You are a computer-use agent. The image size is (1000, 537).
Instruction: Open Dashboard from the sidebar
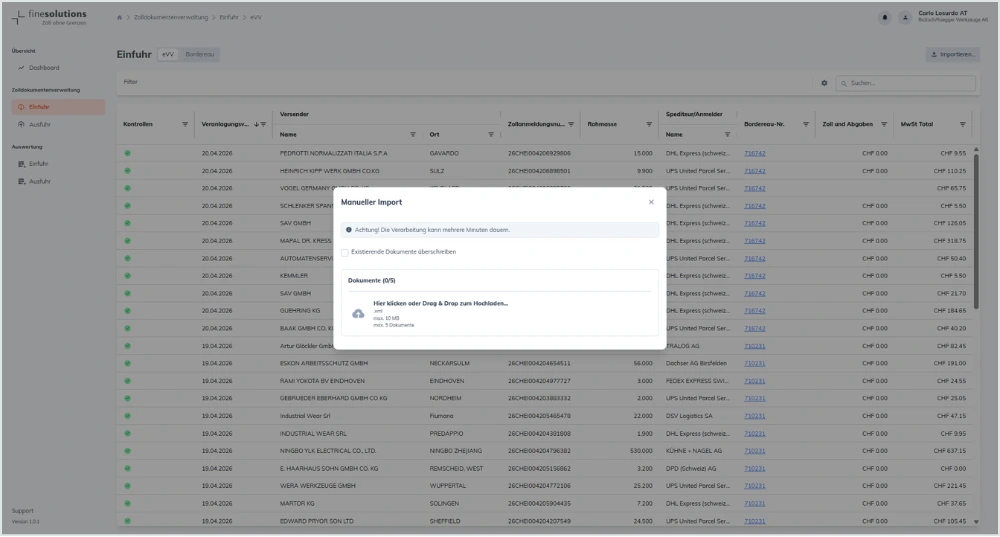pos(44,68)
